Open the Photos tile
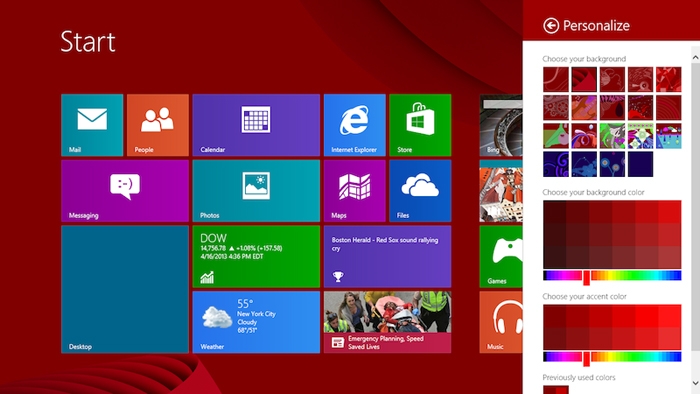700x394 pixels. 256,191
